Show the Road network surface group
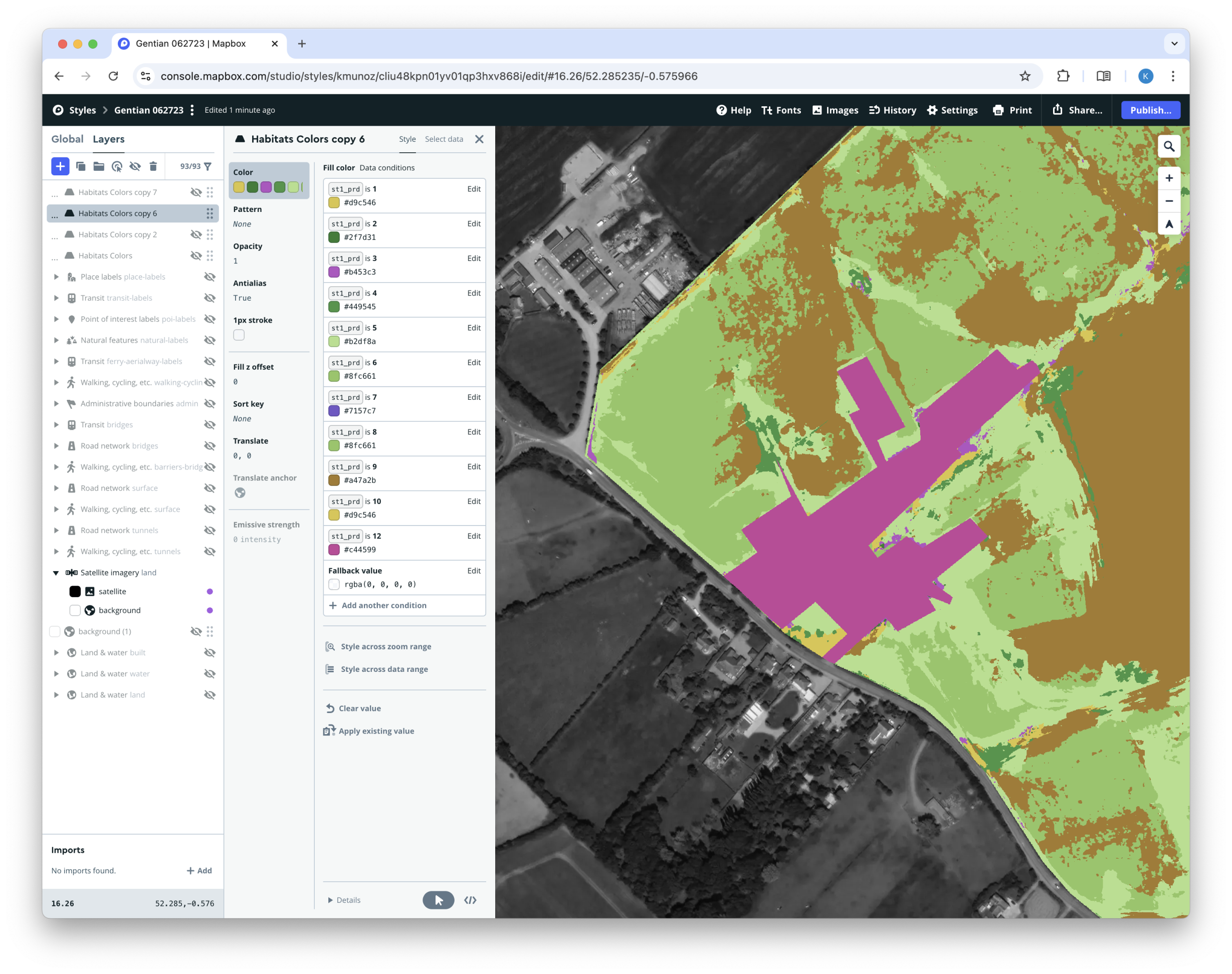Viewport: 1232px width, 974px height. (x=210, y=488)
